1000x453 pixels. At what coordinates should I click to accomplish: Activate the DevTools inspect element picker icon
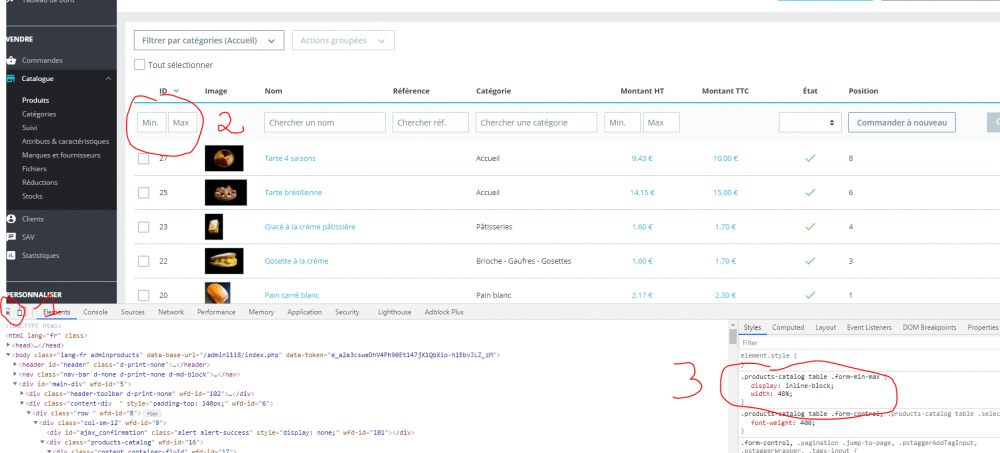pos(8,312)
